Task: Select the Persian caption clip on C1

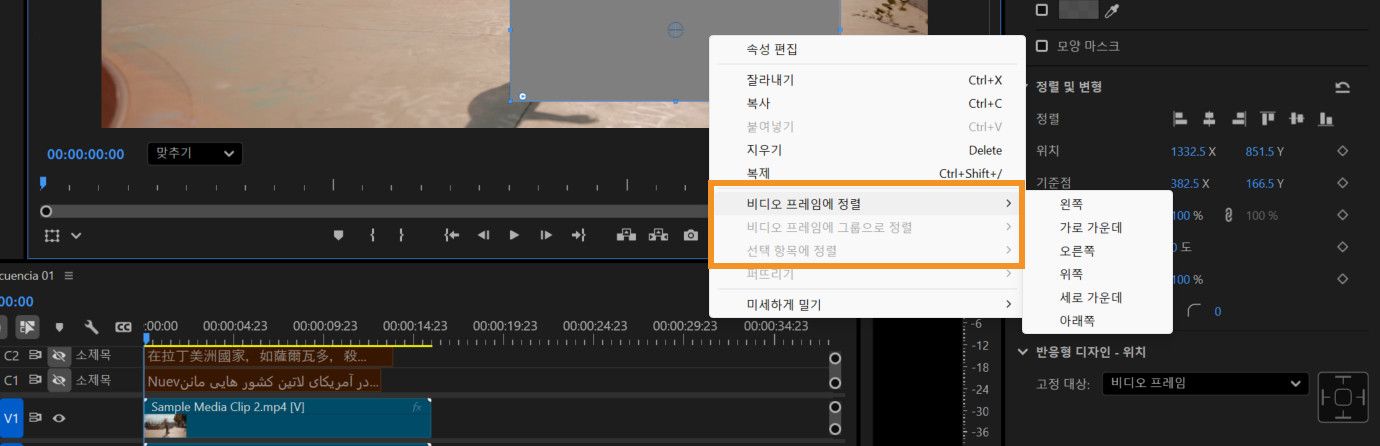Action: [263, 381]
